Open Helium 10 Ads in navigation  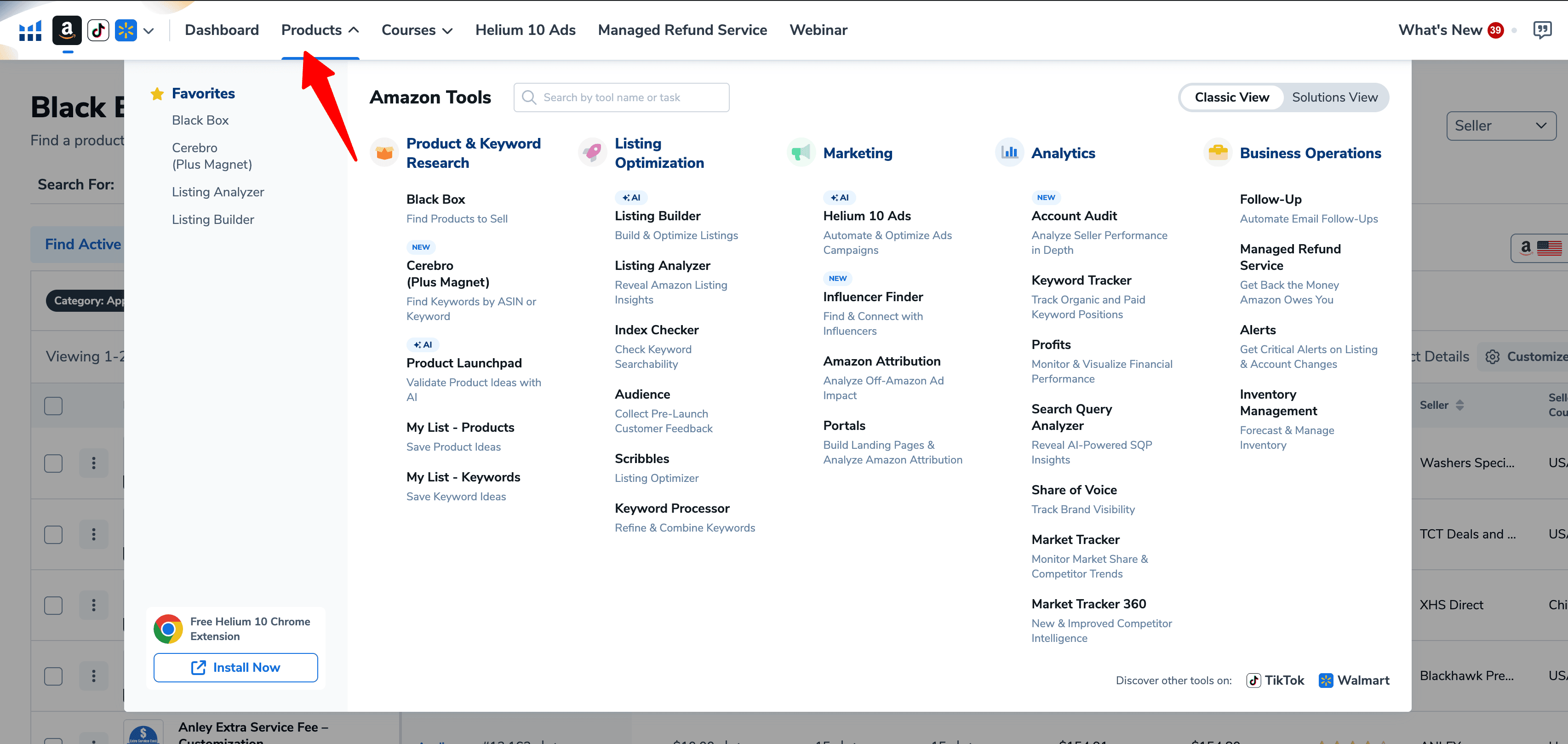pos(525,30)
